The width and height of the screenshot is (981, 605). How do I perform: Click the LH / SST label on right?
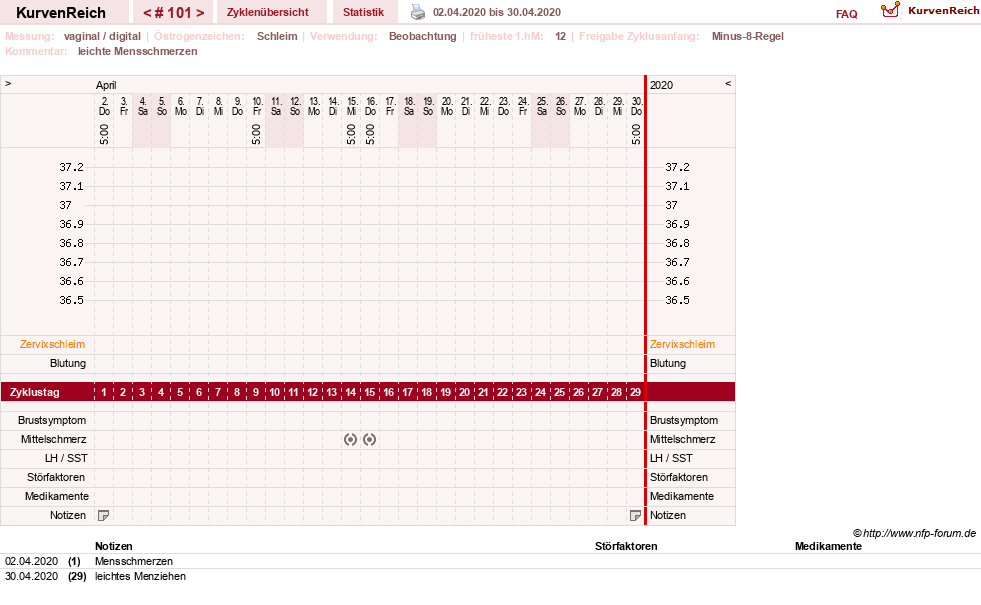click(x=671, y=459)
